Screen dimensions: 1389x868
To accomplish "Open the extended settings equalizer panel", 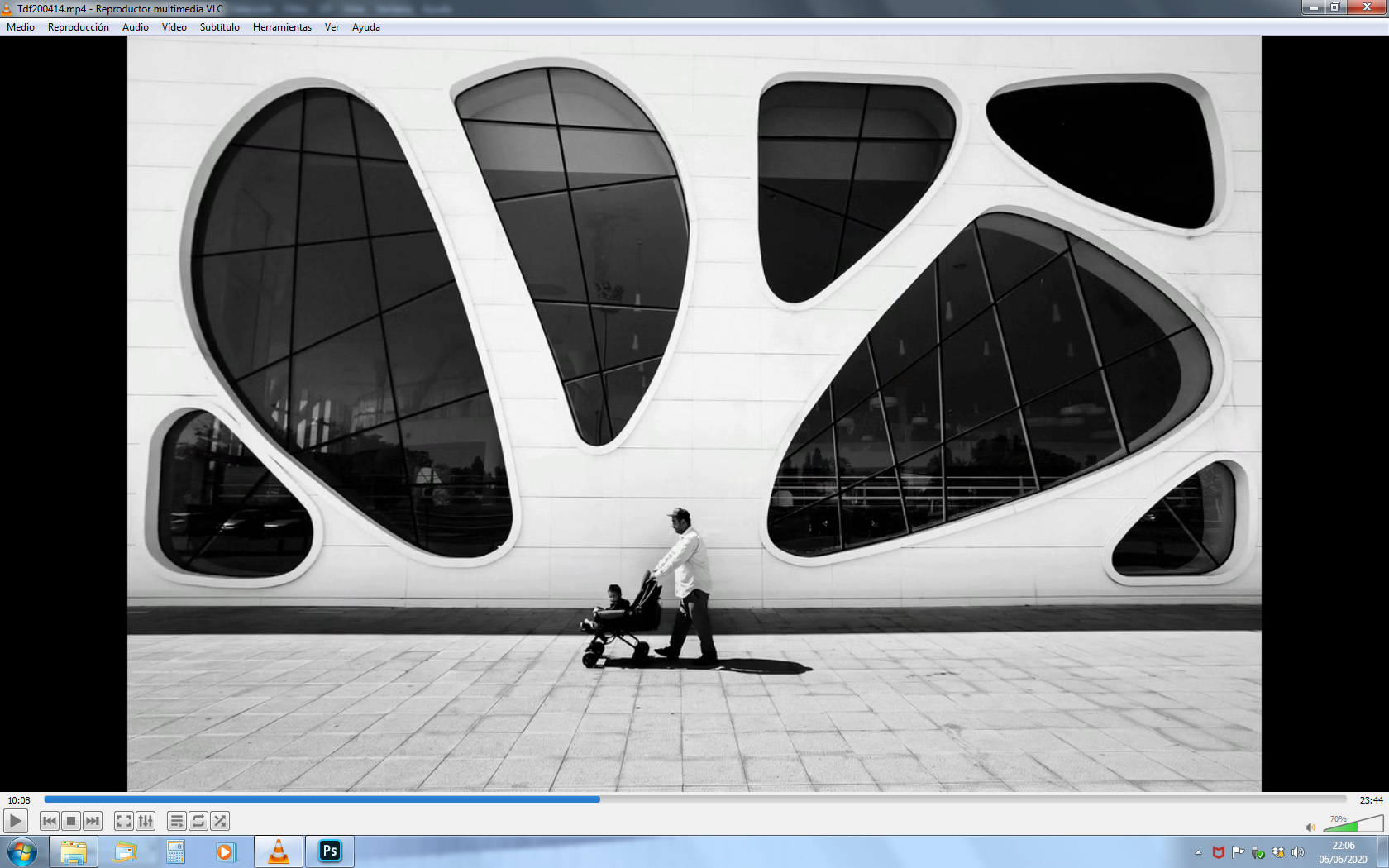I will [146, 821].
